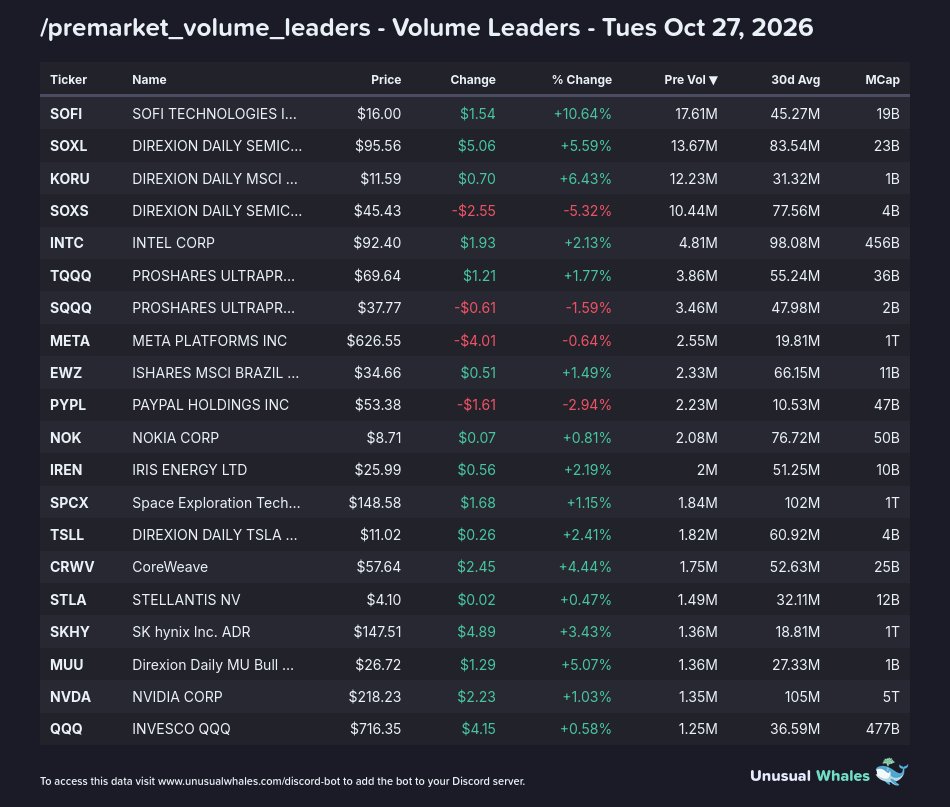Select the PYPL ticker cell
The image size is (950, 807).
[x=68, y=405]
